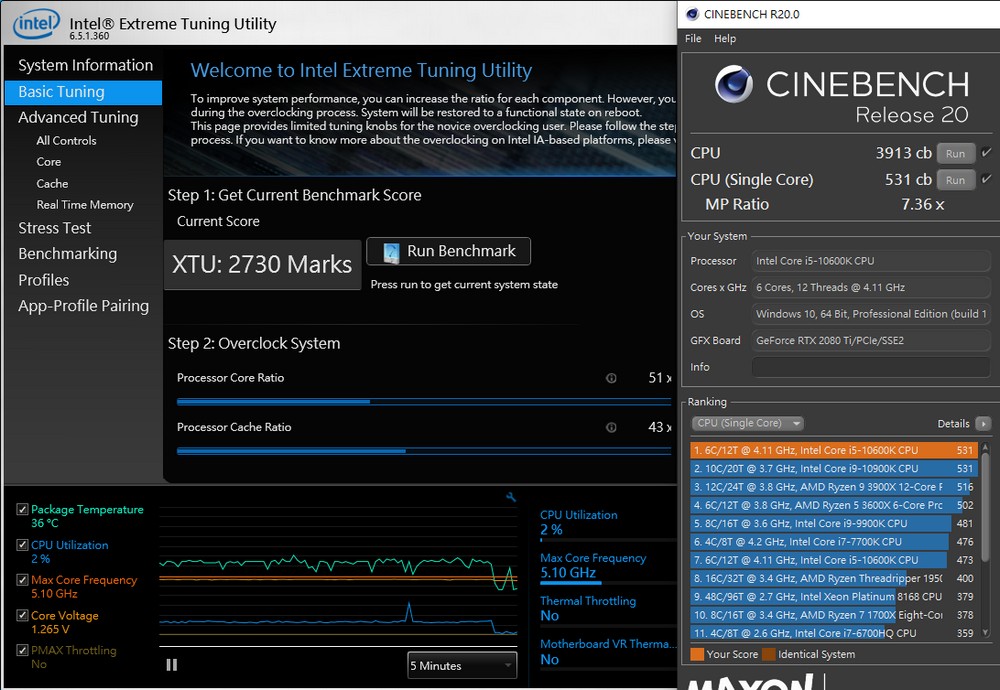
Task: Open App-Profile Pairing section
Action: pyautogui.click(x=84, y=306)
